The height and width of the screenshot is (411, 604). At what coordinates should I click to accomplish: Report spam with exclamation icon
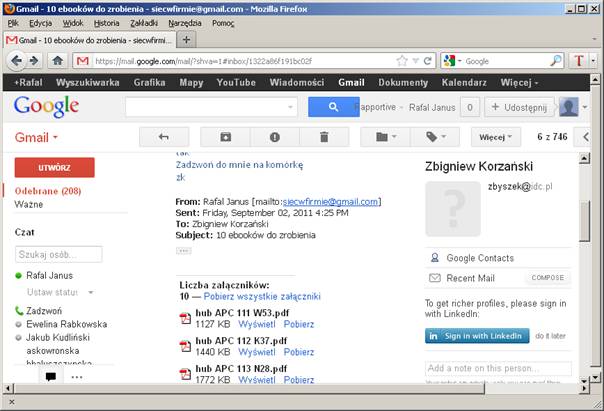(x=275, y=137)
